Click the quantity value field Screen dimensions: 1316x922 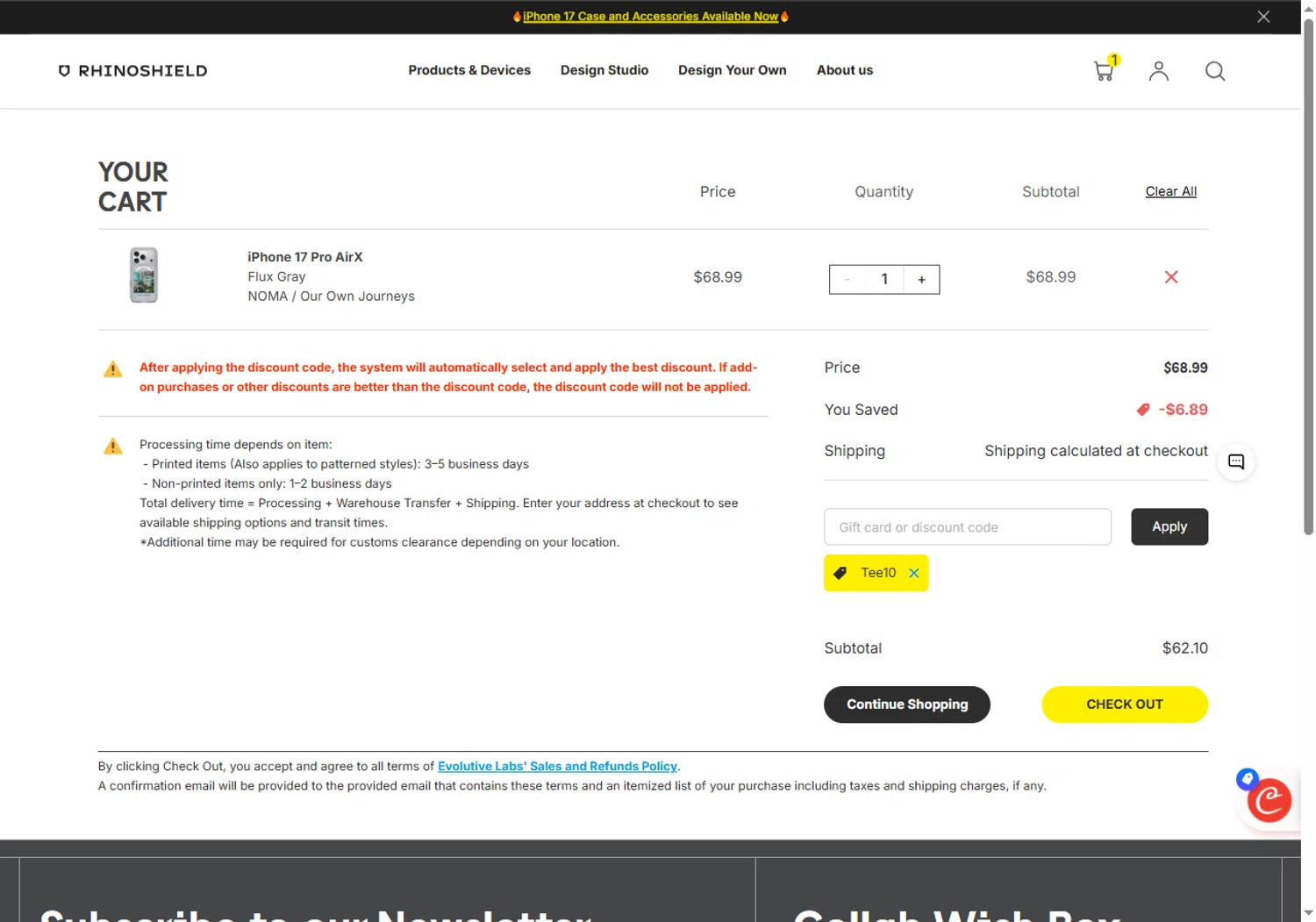pyautogui.click(x=884, y=280)
